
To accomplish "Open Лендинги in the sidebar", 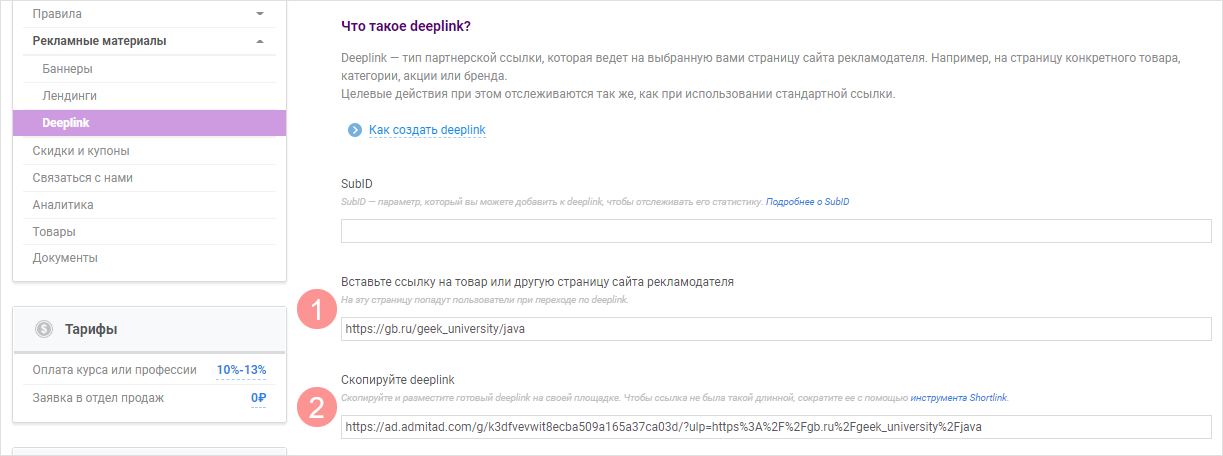I will pyautogui.click(x=69, y=96).
